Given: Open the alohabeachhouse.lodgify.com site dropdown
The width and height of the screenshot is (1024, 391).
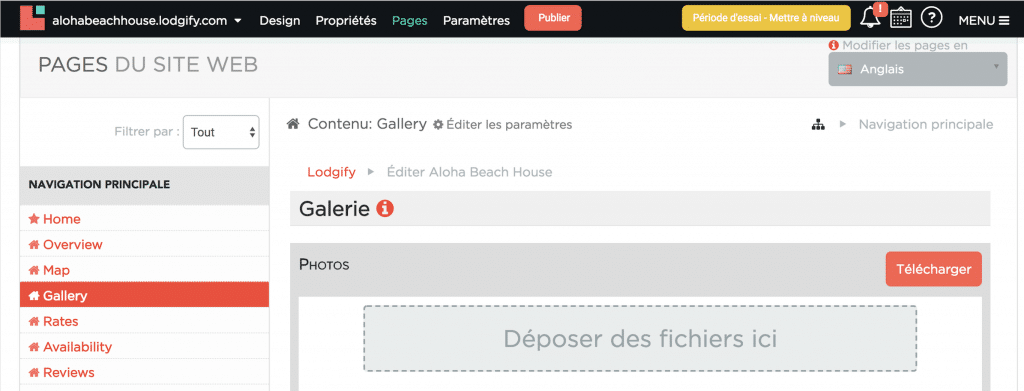Looking at the screenshot, I should tap(147, 20).
